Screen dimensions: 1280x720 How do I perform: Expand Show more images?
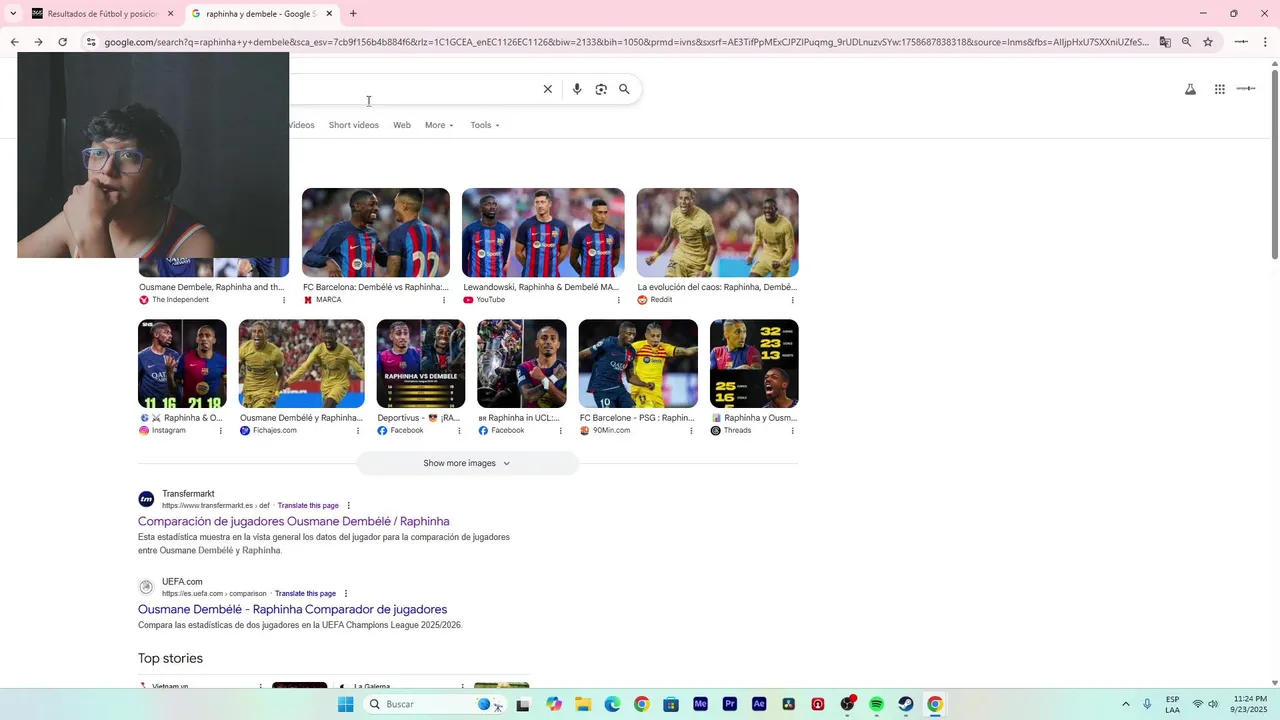(x=467, y=463)
